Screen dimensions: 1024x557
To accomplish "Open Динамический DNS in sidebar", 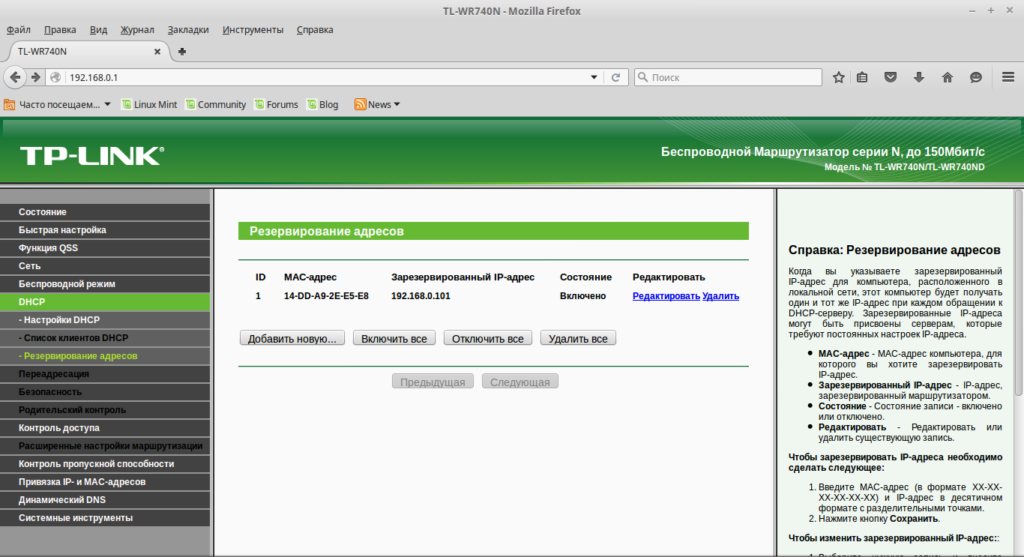I will 105,500.
